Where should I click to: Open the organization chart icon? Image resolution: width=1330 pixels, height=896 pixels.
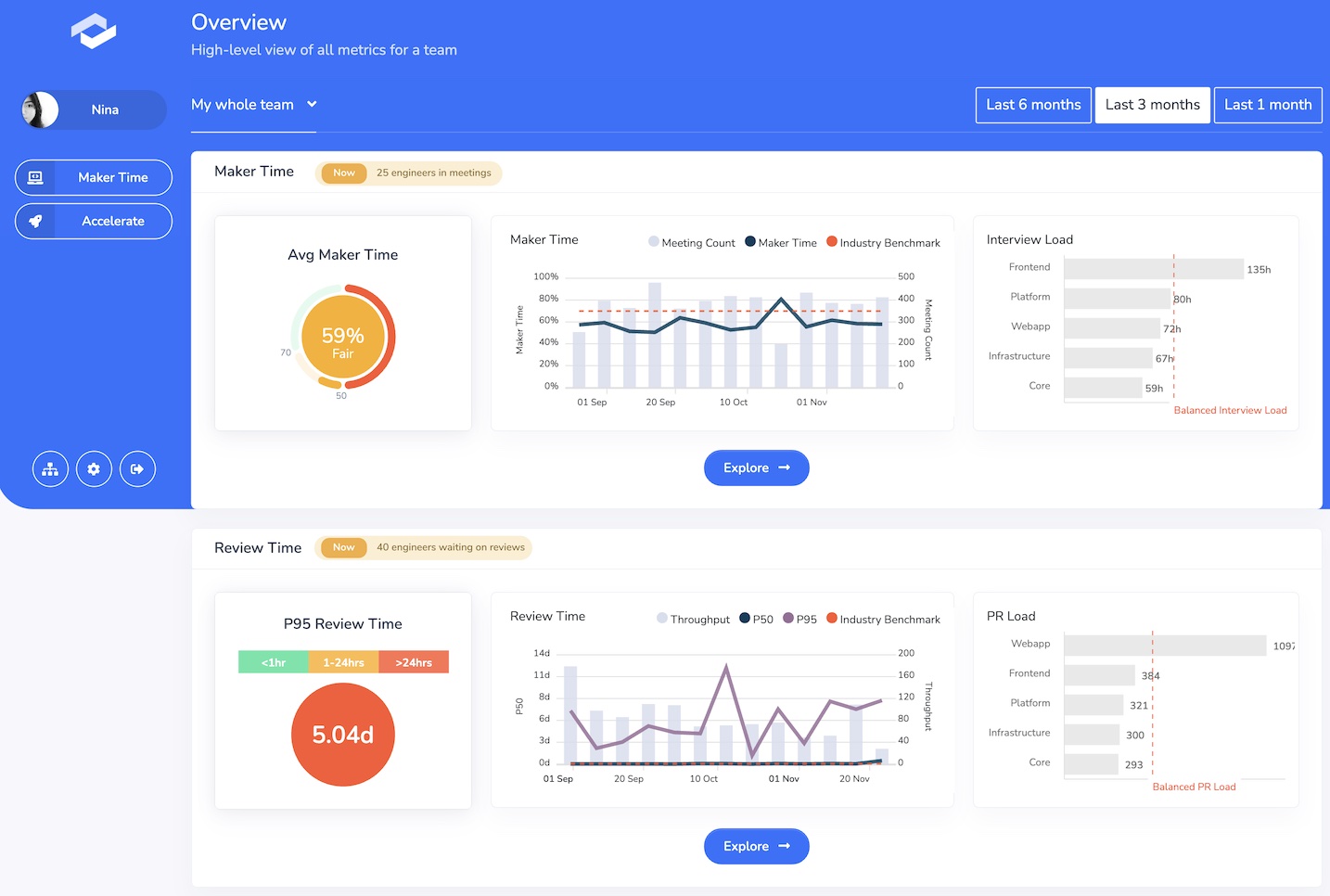point(50,469)
